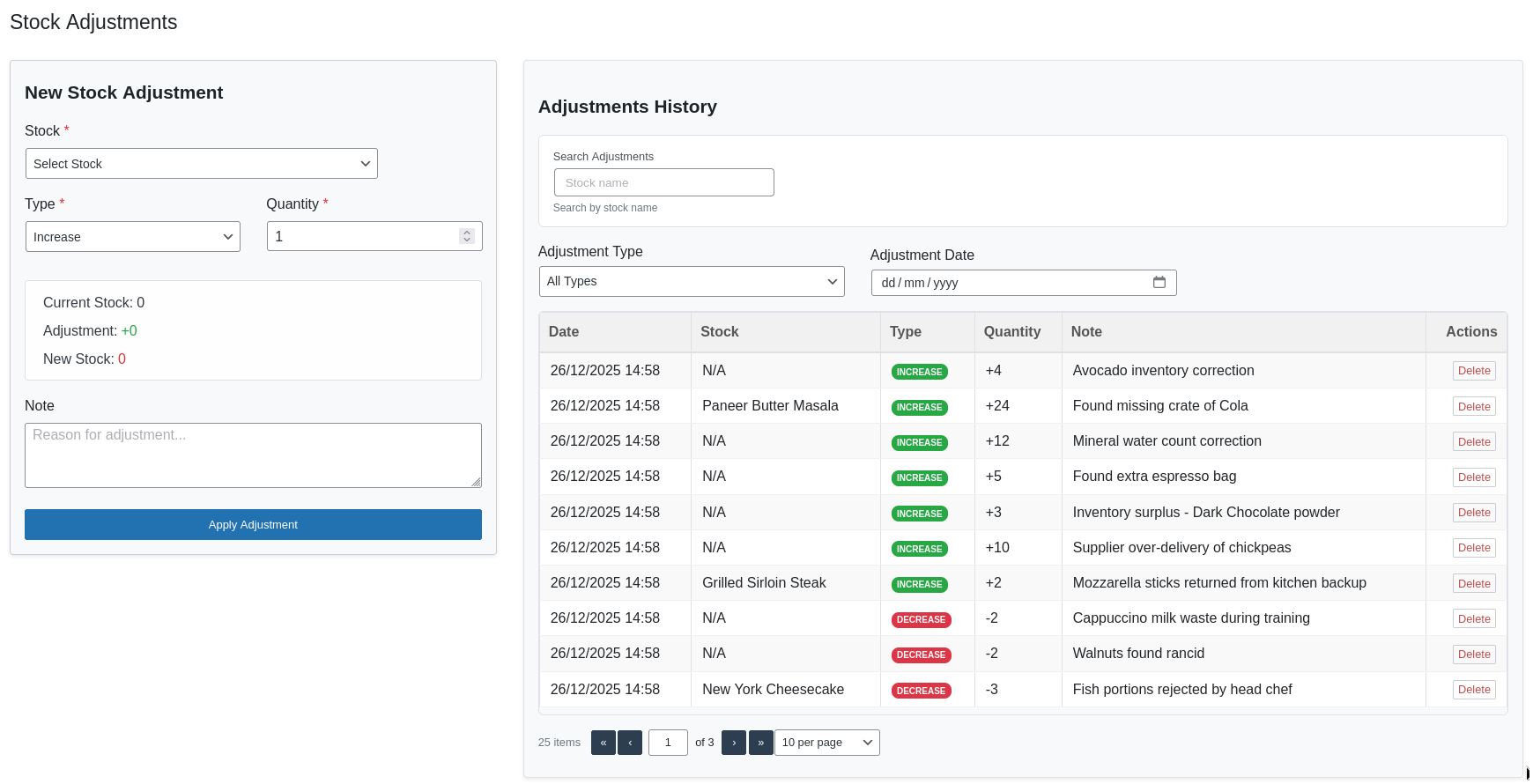Image resolution: width=1533 pixels, height=784 pixels.
Task: Expand the Type dropdown showing Increase
Action: [132, 237]
